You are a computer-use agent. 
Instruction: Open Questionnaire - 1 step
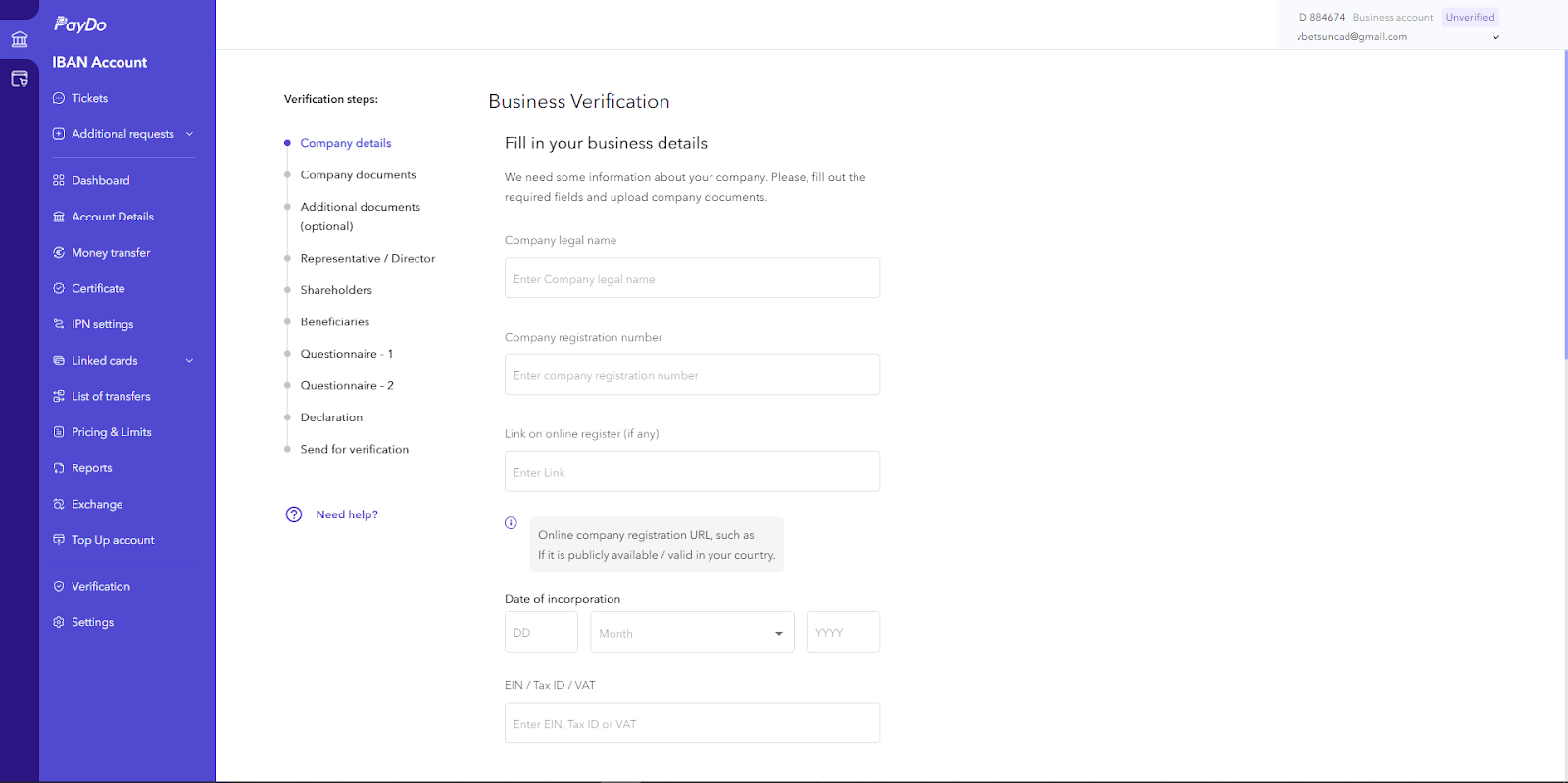pyautogui.click(x=347, y=354)
